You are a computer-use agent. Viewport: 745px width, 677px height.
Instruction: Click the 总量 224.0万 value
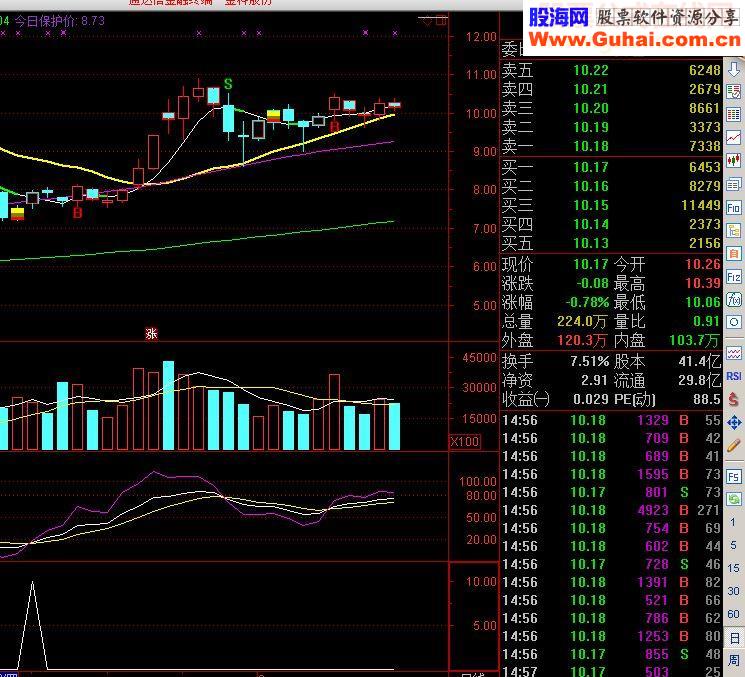[x=582, y=322]
